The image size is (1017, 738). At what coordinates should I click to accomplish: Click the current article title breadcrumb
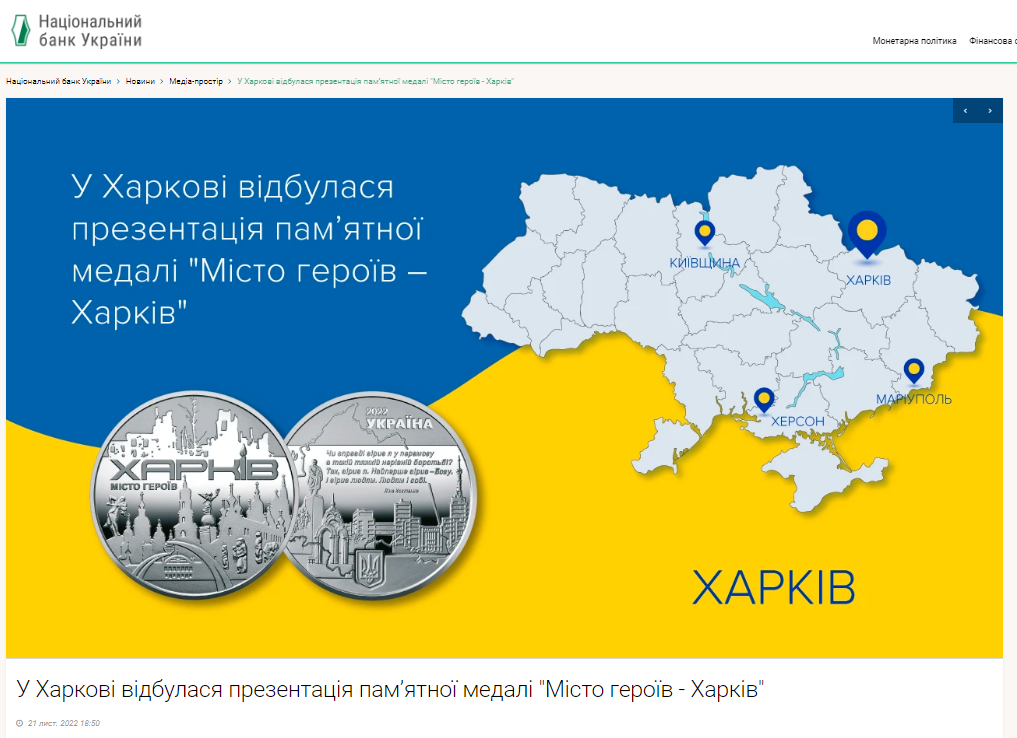(375, 81)
